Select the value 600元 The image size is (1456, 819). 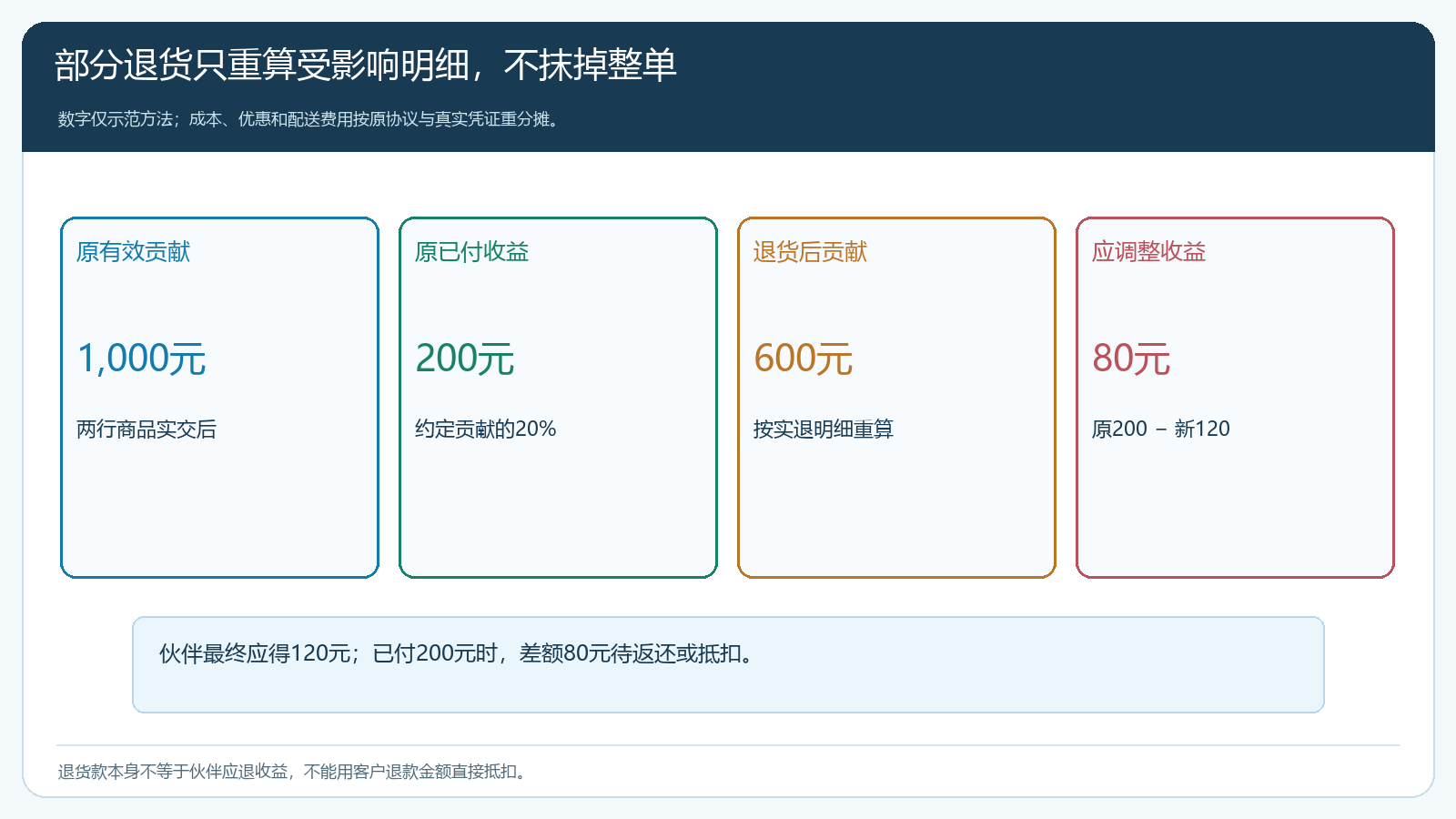[x=803, y=359]
